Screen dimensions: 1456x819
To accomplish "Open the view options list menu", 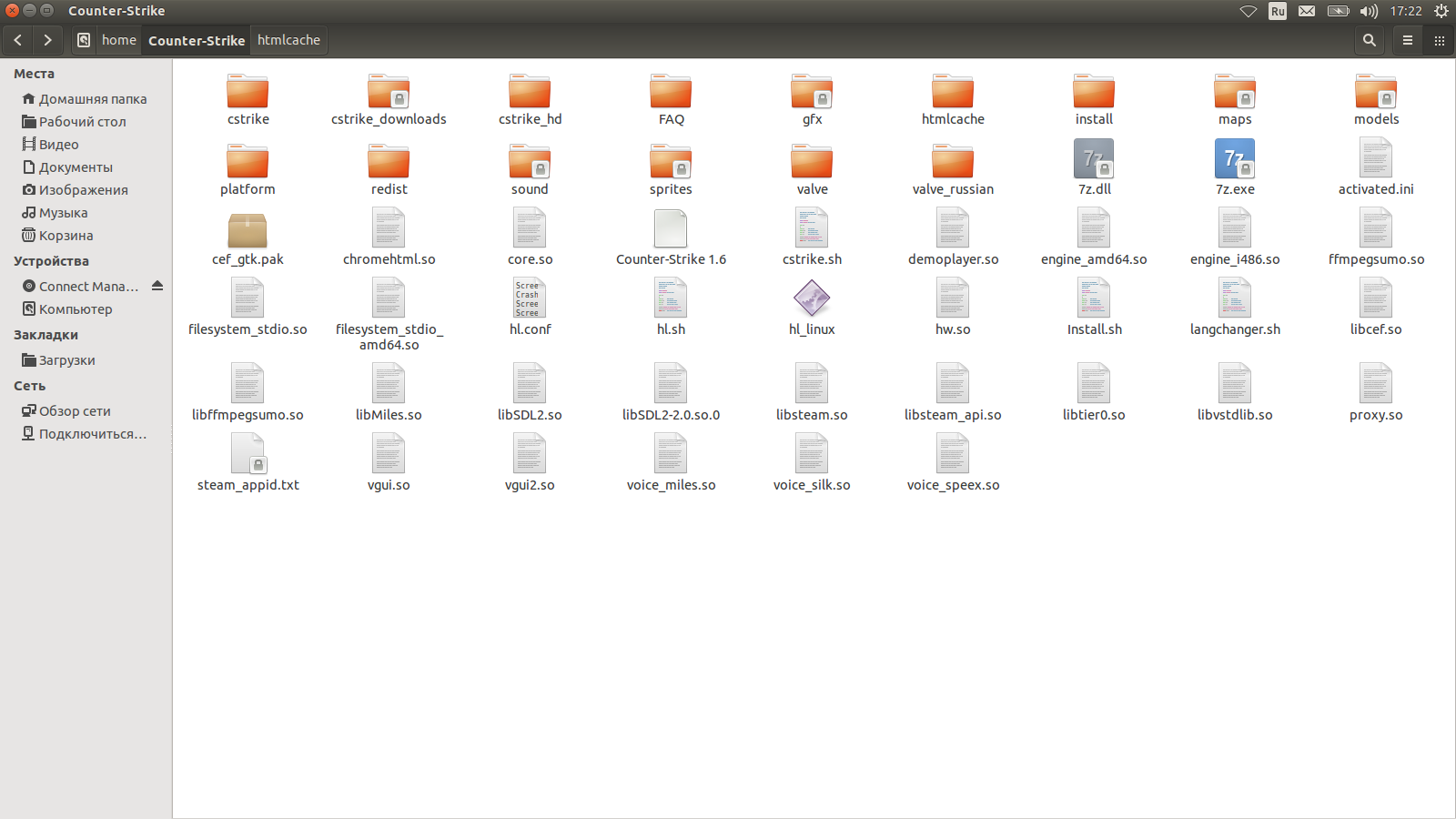I will click(x=1408, y=40).
